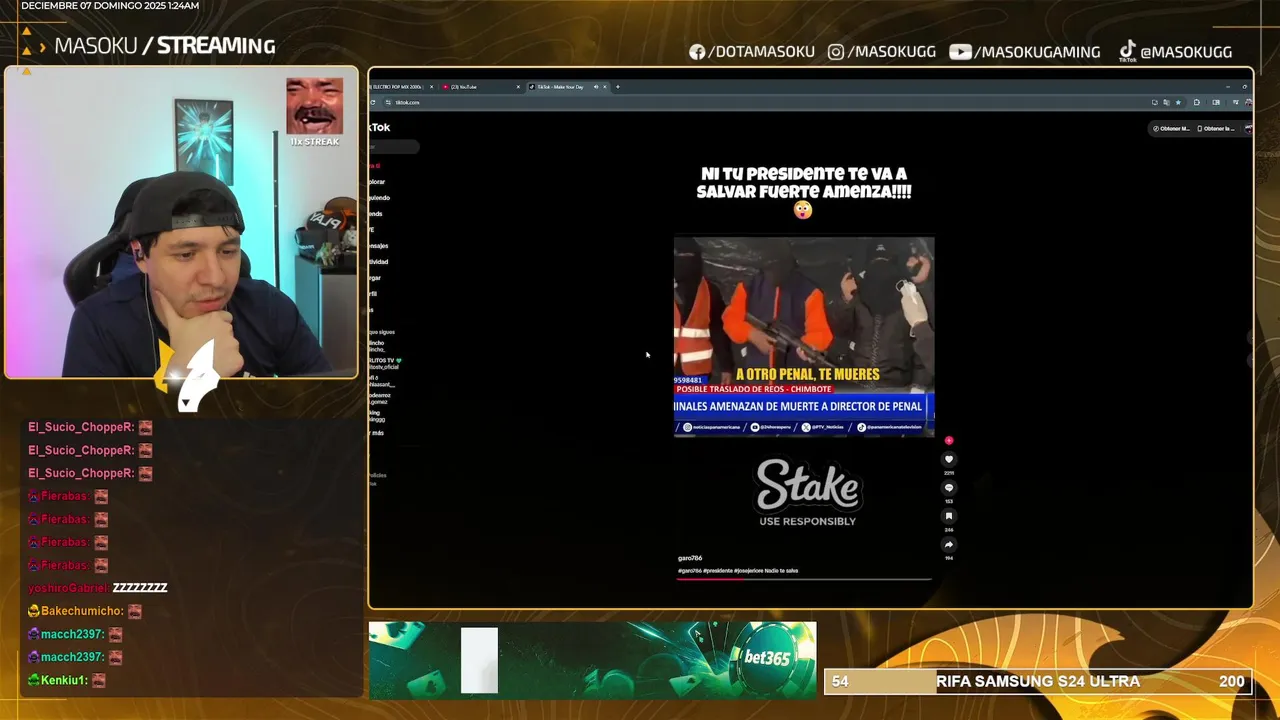Open Perfil in TikTok sidebar
The width and height of the screenshot is (1280, 720).
click(373, 294)
